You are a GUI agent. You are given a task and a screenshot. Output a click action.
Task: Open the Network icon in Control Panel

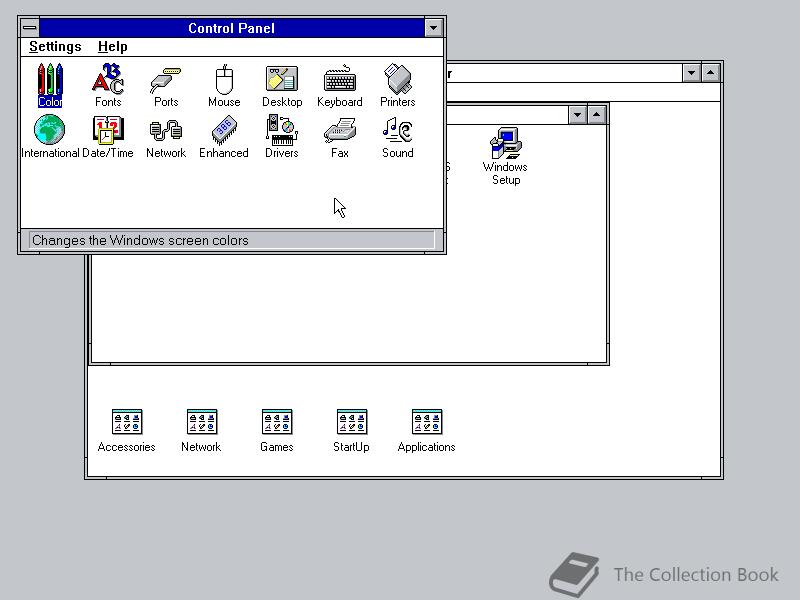pyautogui.click(x=166, y=138)
